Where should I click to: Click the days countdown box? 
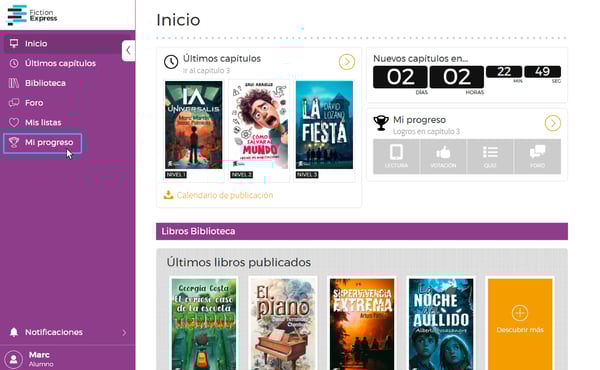coord(400,77)
